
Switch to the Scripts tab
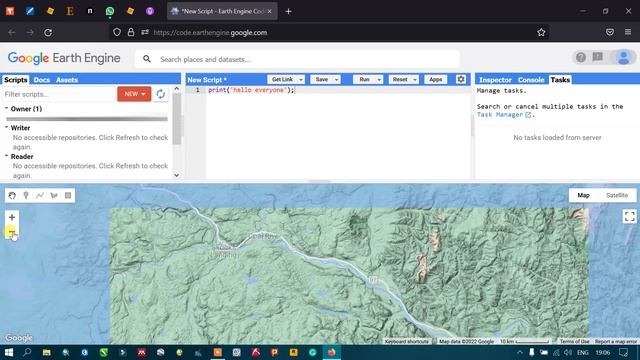click(16, 80)
